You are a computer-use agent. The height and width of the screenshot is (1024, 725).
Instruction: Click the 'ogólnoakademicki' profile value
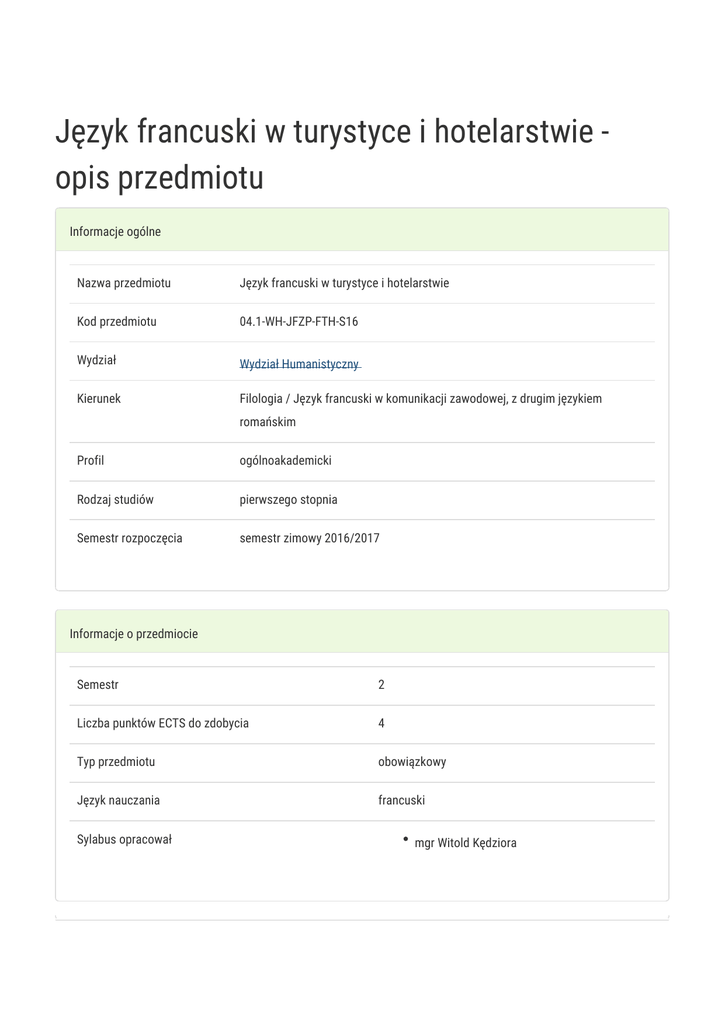click(x=285, y=461)
